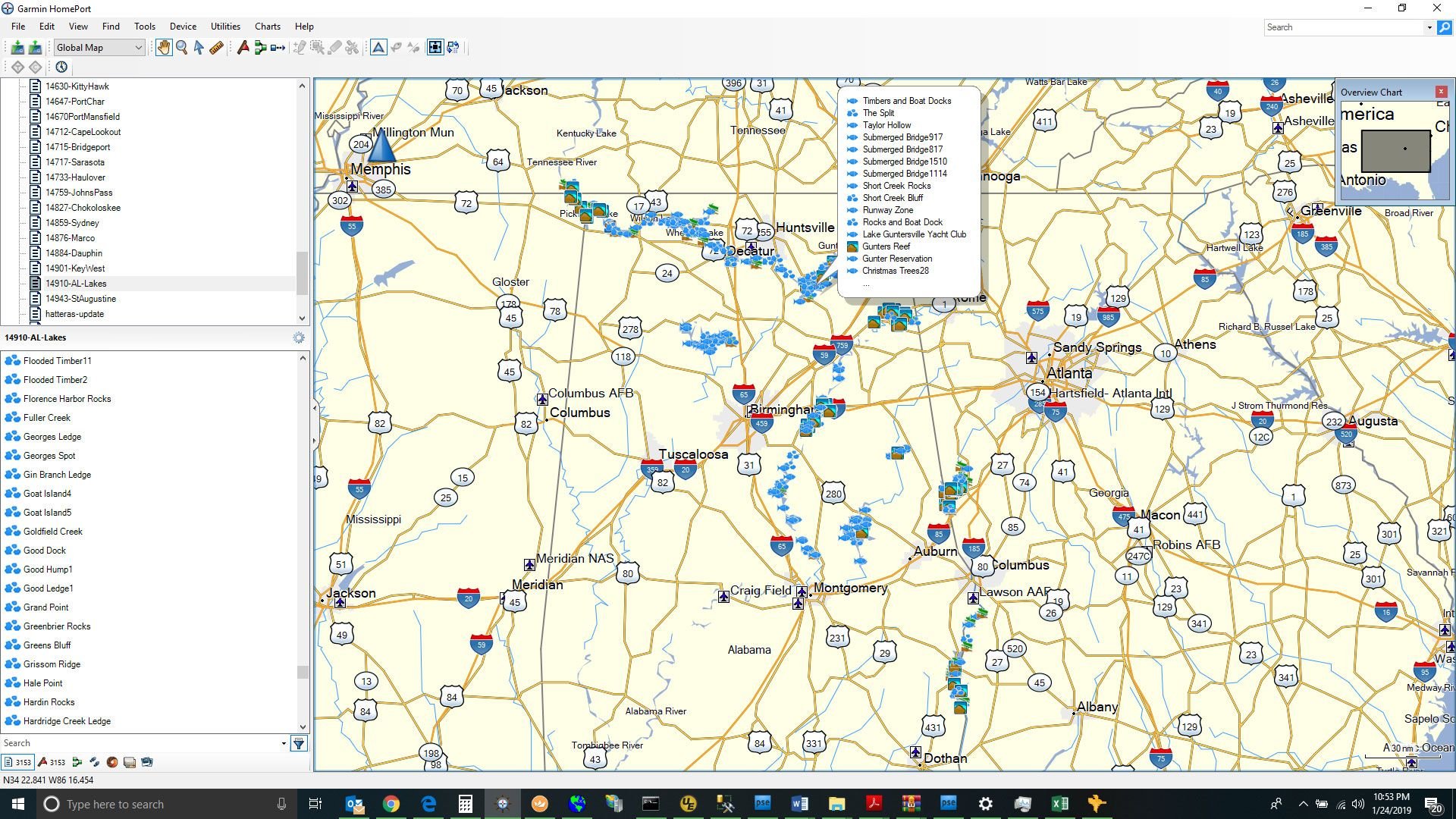
Task: Select the Hand pan tool
Action: [164, 48]
